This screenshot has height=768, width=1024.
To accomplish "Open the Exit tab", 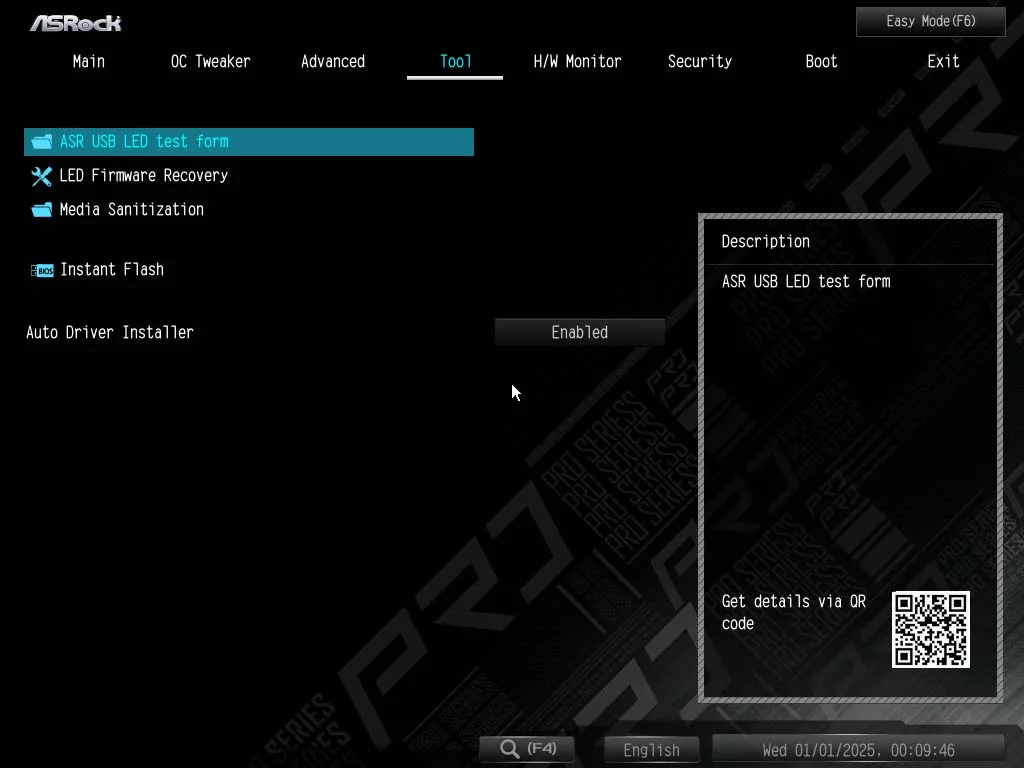I will [x=943, y=61].
